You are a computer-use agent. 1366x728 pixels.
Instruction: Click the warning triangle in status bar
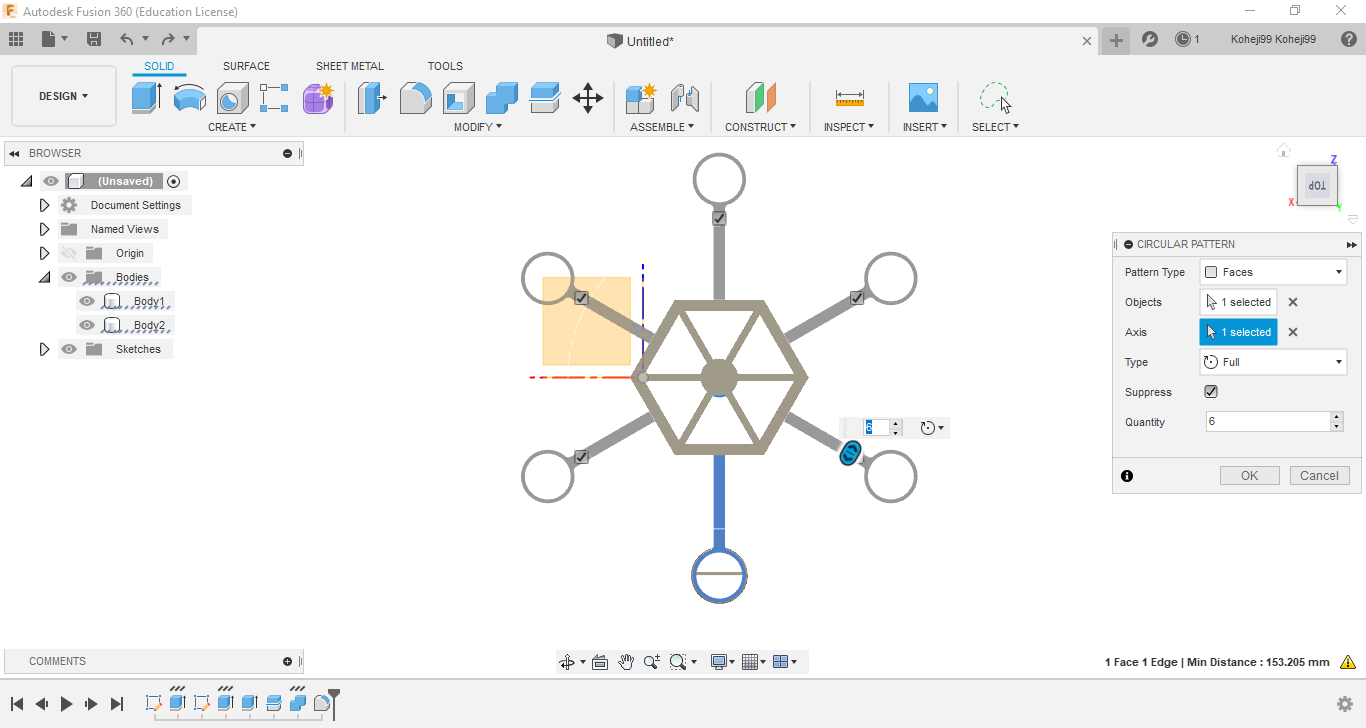click(x=1348, y=662)
